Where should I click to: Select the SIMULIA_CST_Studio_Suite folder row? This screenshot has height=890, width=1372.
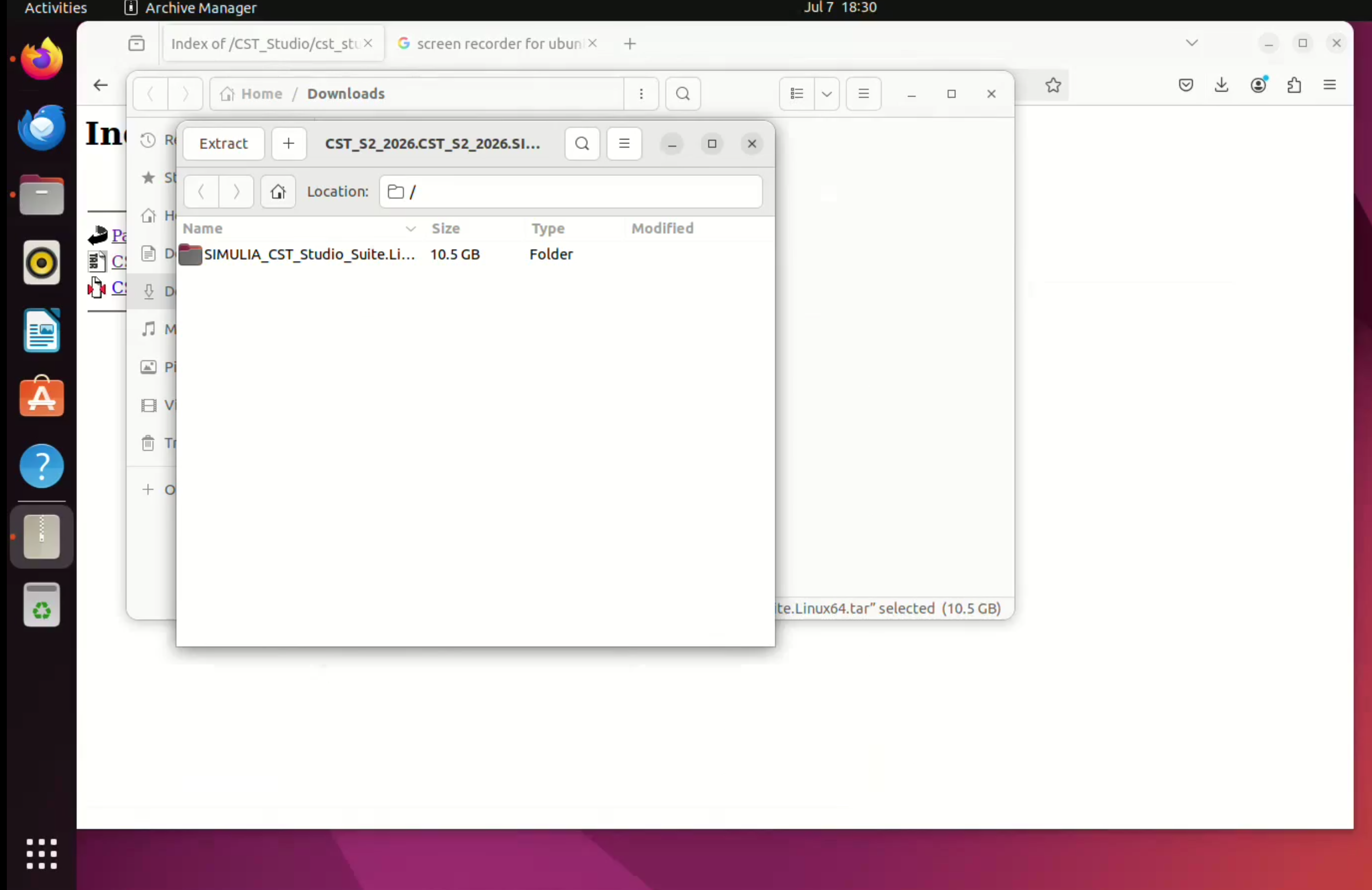tap(475, 254)
